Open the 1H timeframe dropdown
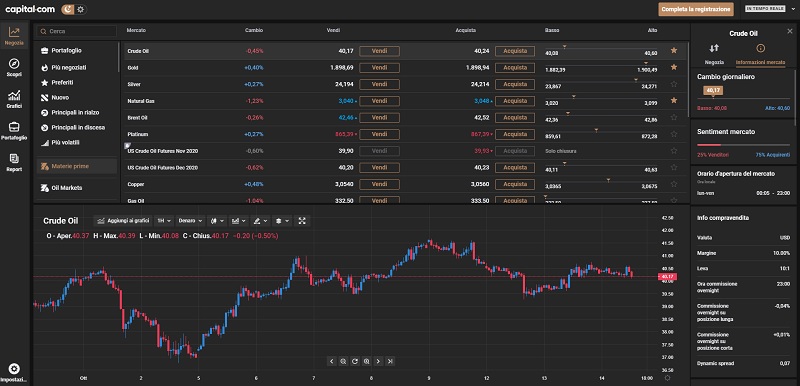 pyautogui.click(x=164, y=221)
